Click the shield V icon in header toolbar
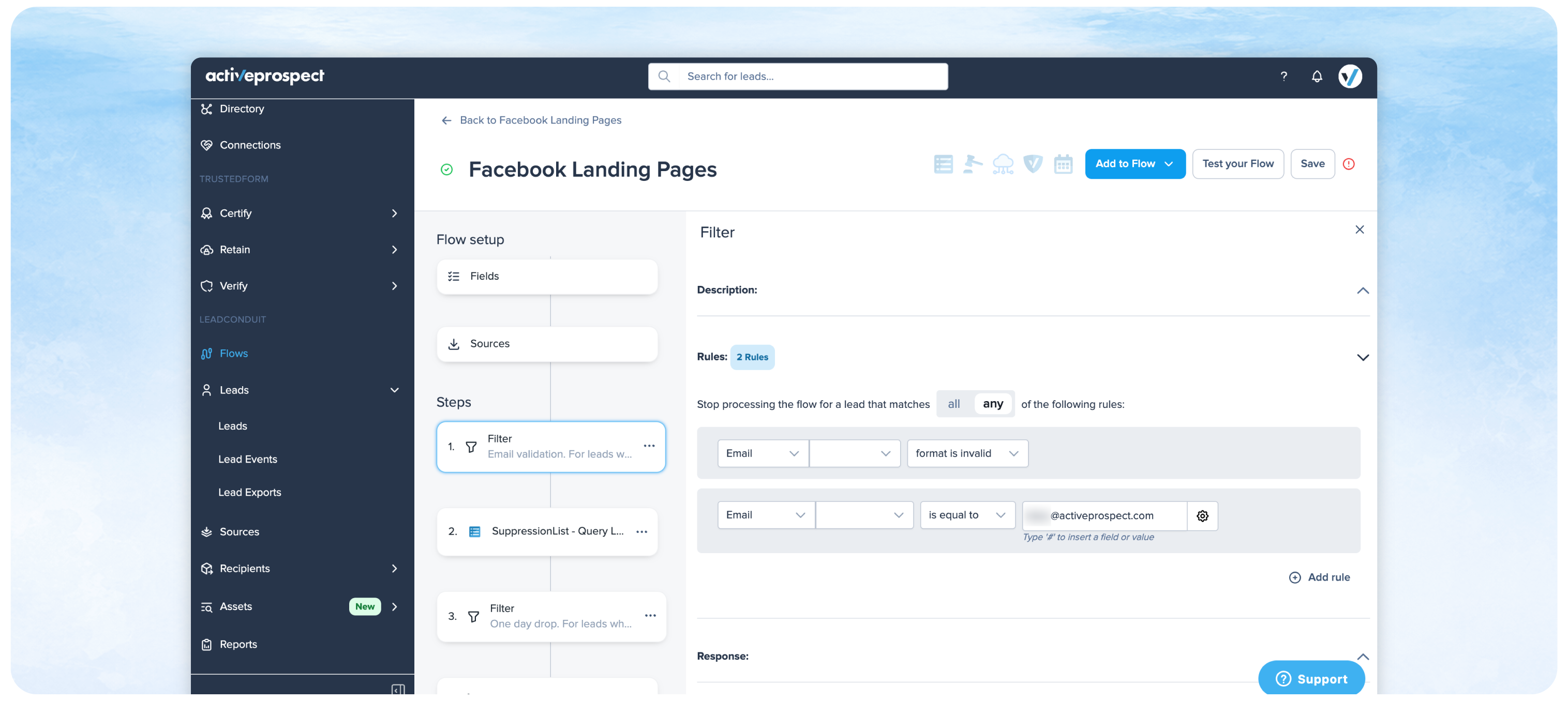Viewport: 1568px width, 701px height. pyautogui.click(x=1033, y=164)
